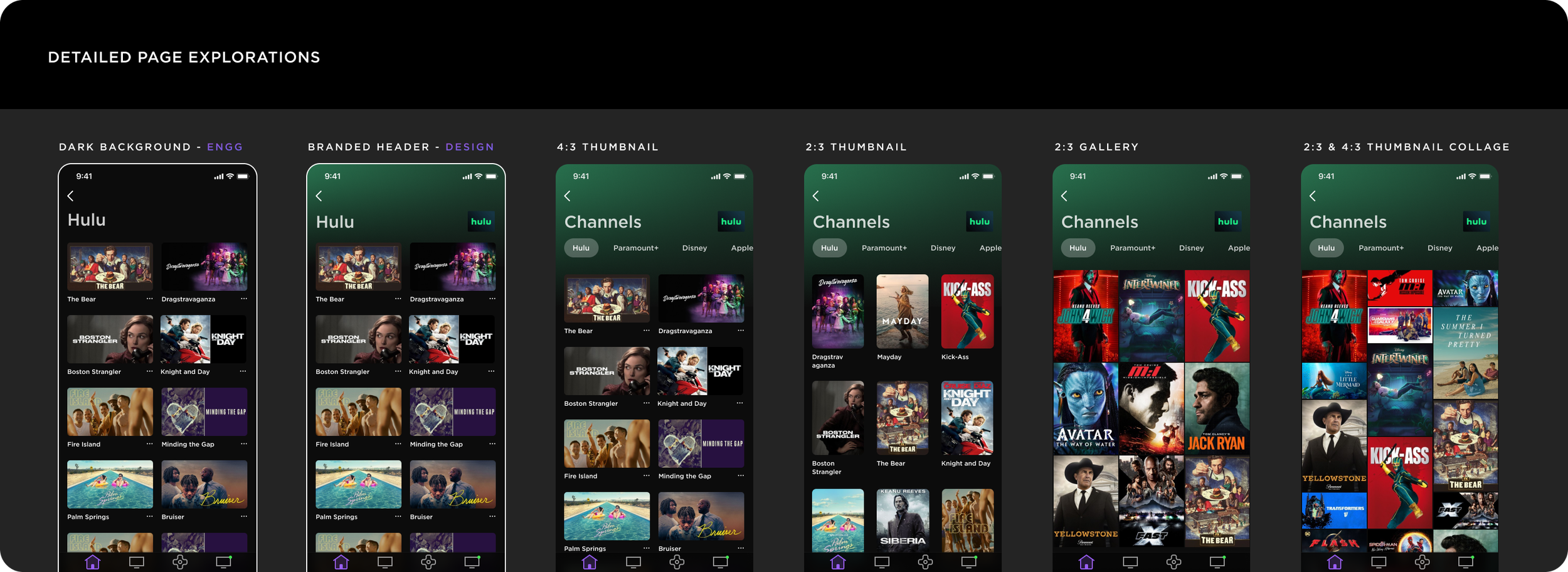Select devices icon in 4:3 Thumbnail bottom bar
This screenshot has width=1568, height=572.
click(x=721, y=561)
